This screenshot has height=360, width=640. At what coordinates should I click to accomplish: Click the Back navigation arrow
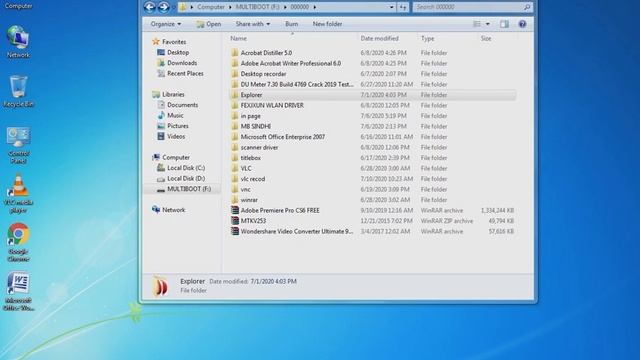(x=150, y=7)
